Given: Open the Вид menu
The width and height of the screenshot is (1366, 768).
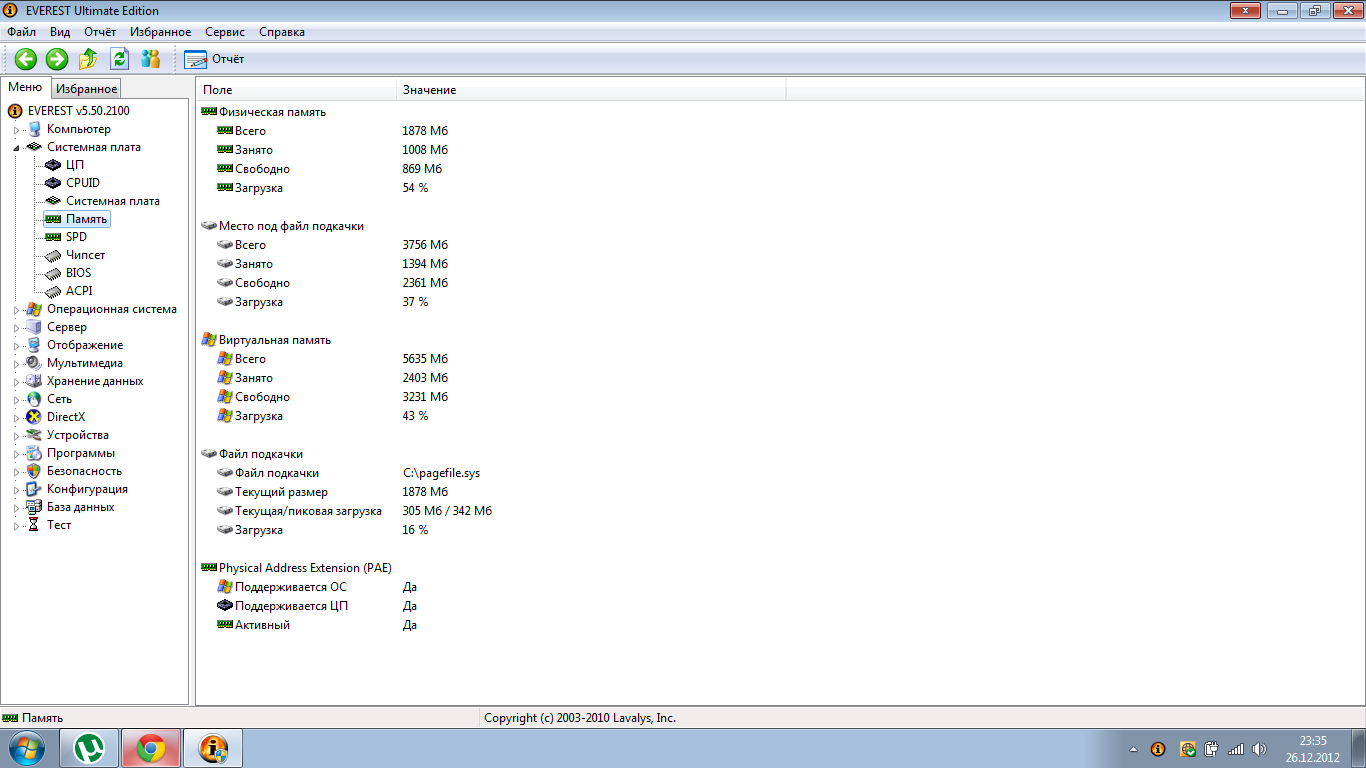Looking at the screenshot, I should 60,32.
